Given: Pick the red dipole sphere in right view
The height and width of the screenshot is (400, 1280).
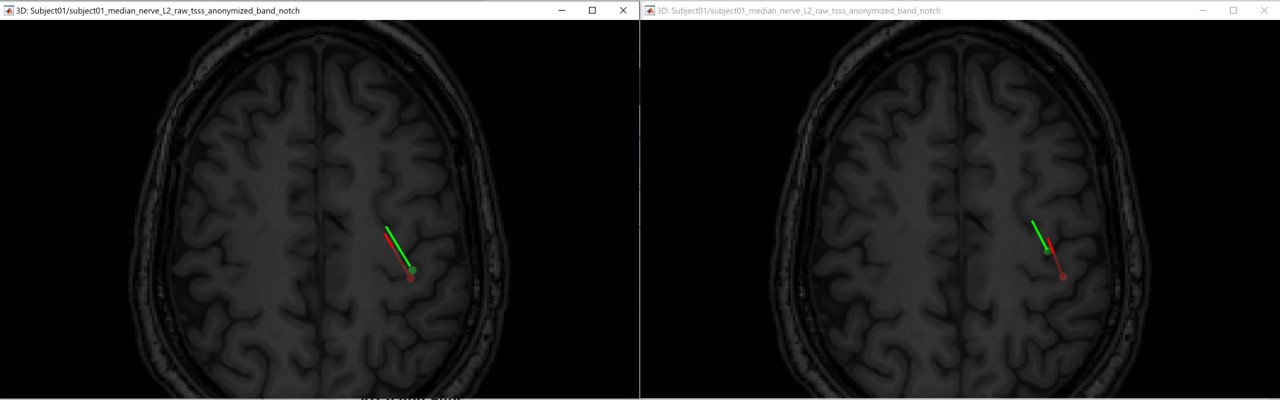Looking at the screenshot, I should [x=1063, y=277].
